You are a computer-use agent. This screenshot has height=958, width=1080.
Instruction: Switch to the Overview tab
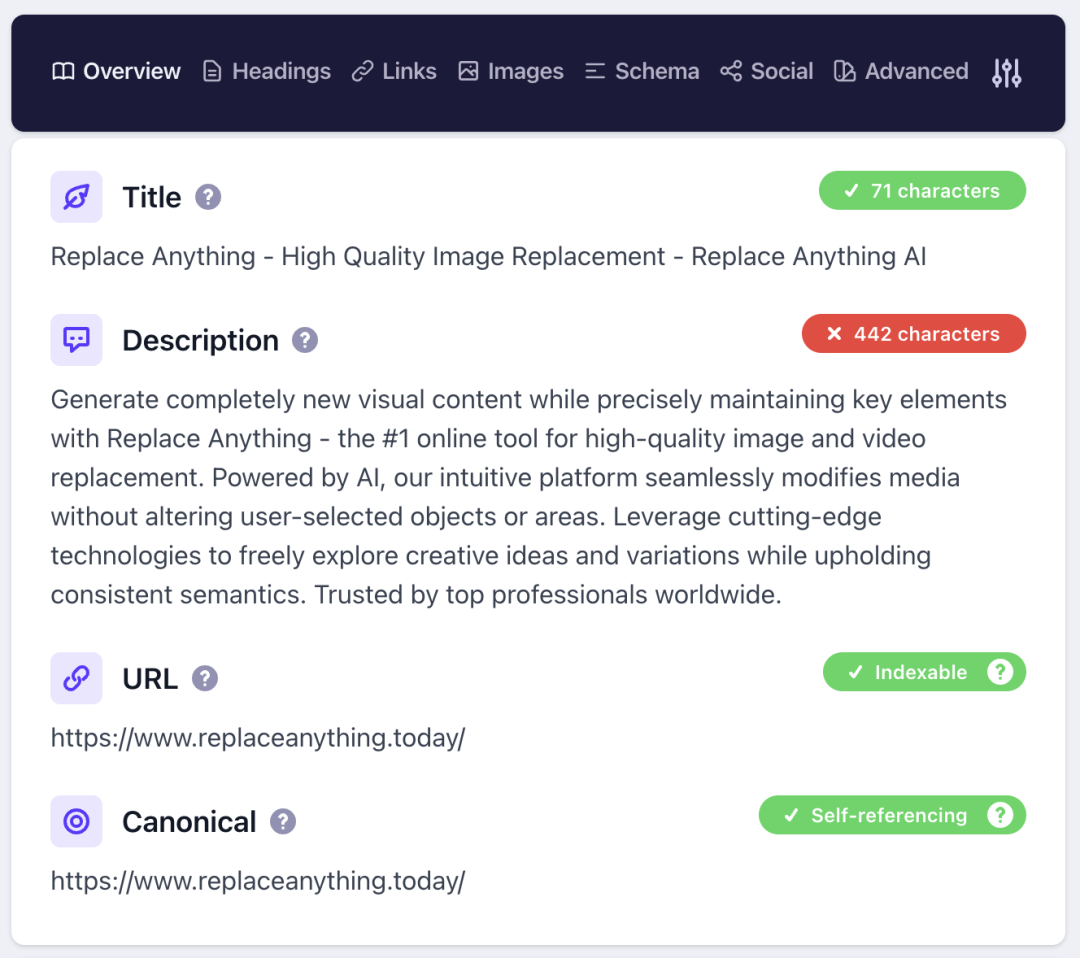[x=116, y=71]
